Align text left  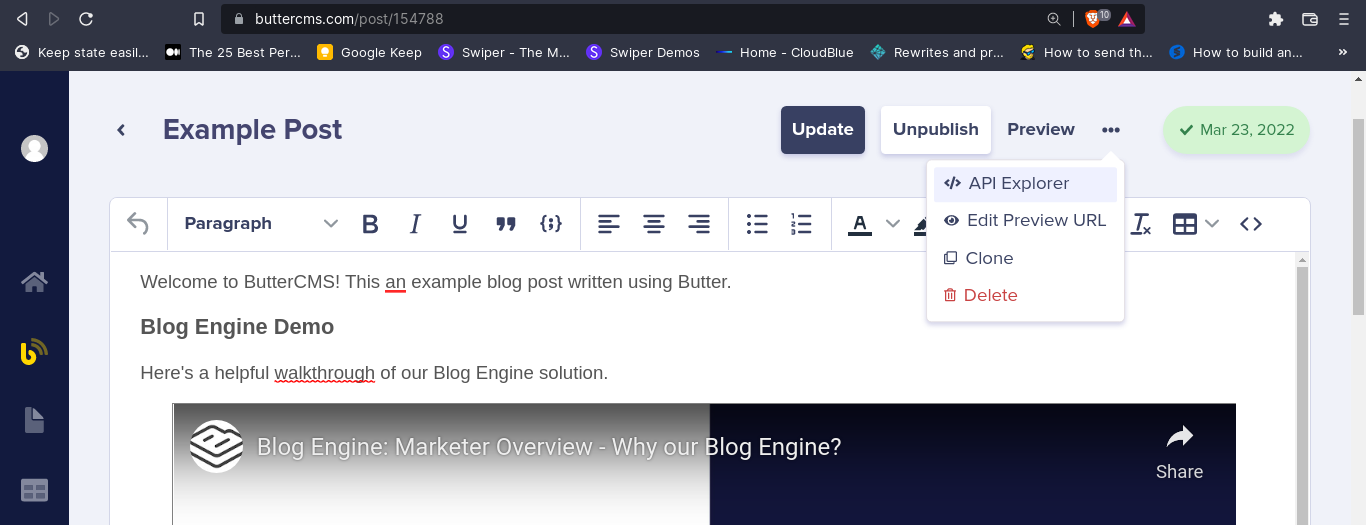coord(609,224)
